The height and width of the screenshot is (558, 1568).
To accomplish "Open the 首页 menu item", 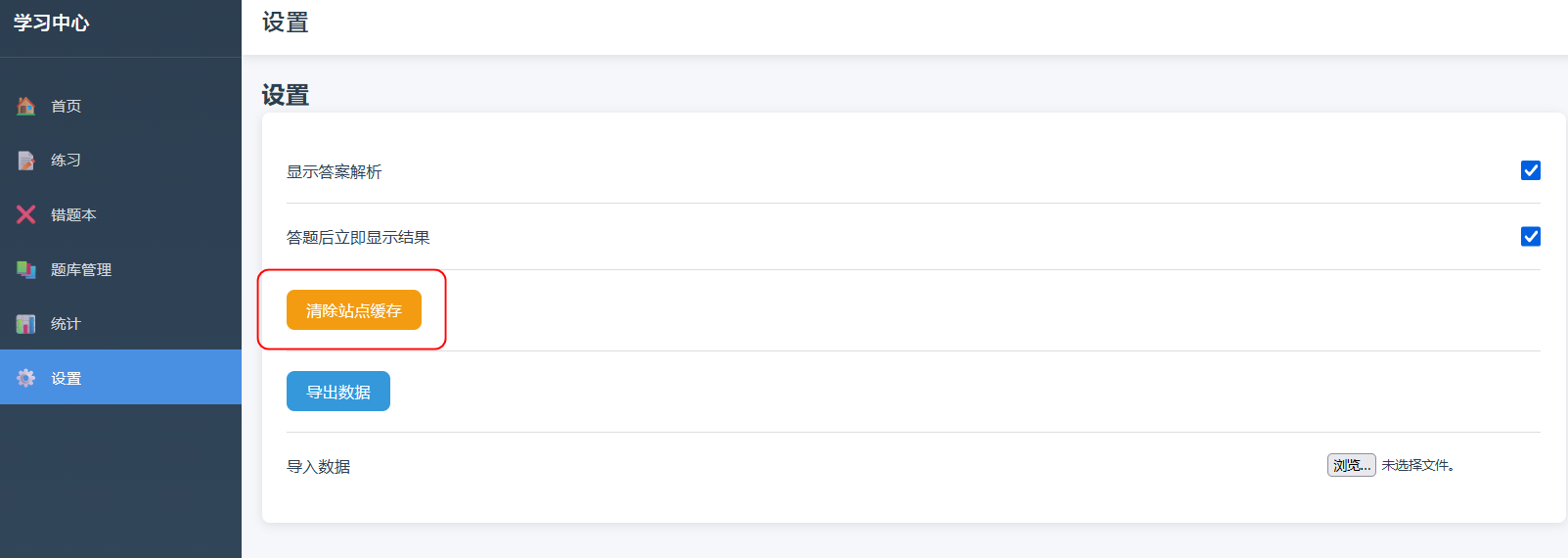I will [x=120, y=106].
